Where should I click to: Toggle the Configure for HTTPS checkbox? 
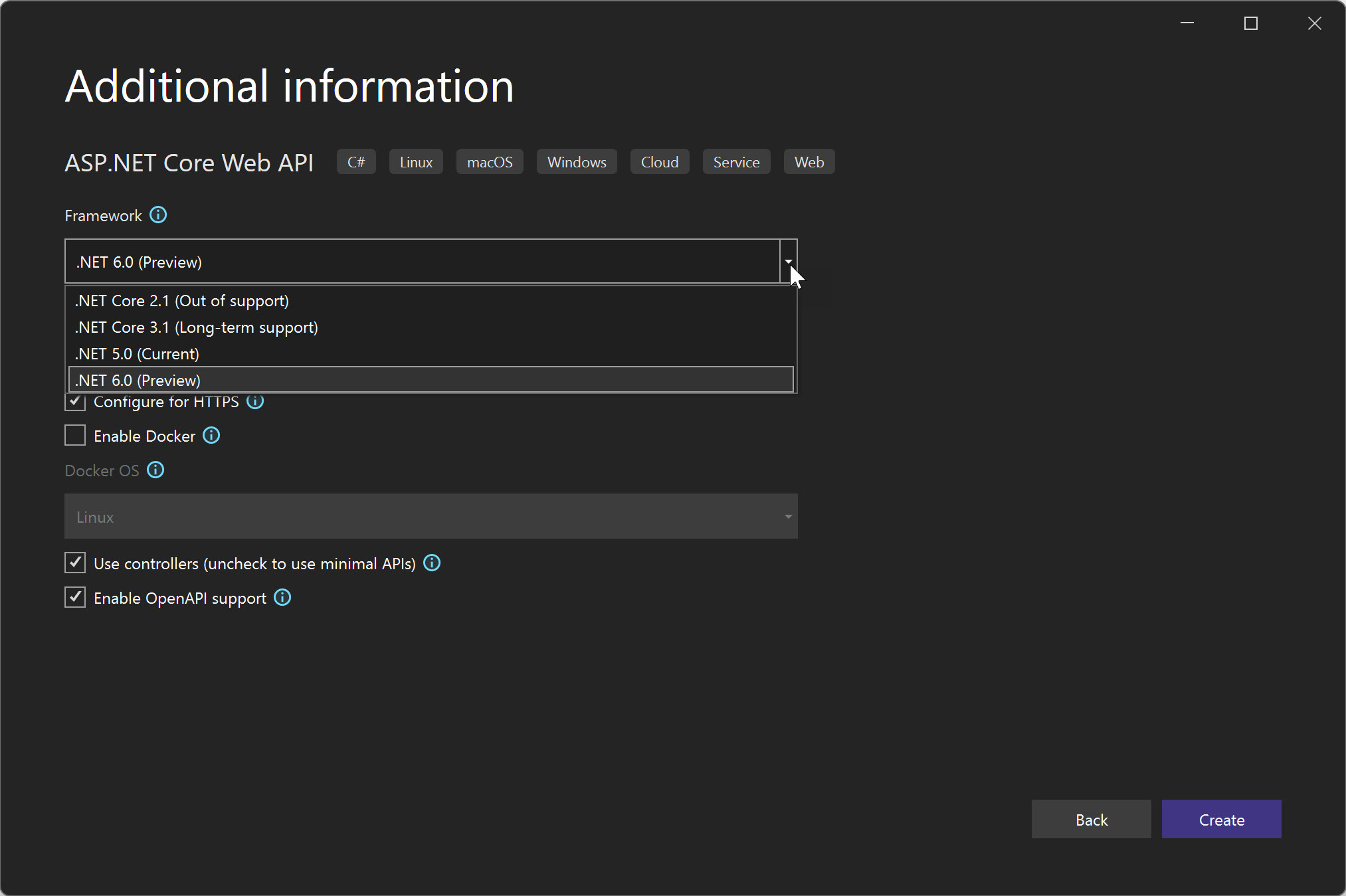pyautogui.click(x=75, y=401)
